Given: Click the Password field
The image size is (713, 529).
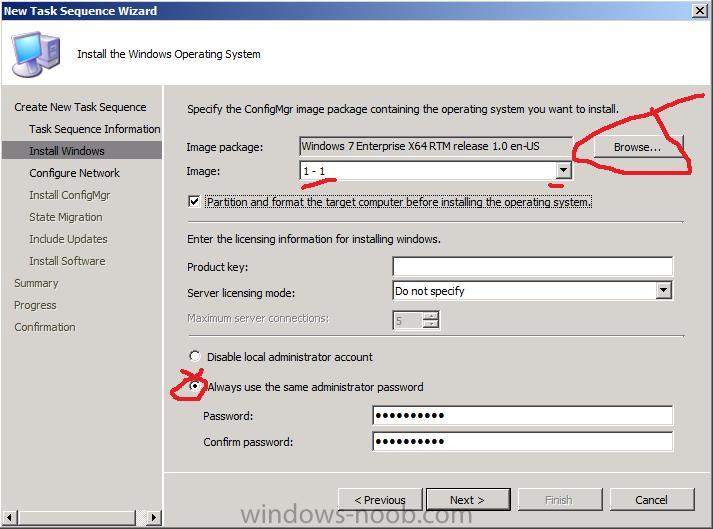Looking at the screenshot, I should click(522, 415).
